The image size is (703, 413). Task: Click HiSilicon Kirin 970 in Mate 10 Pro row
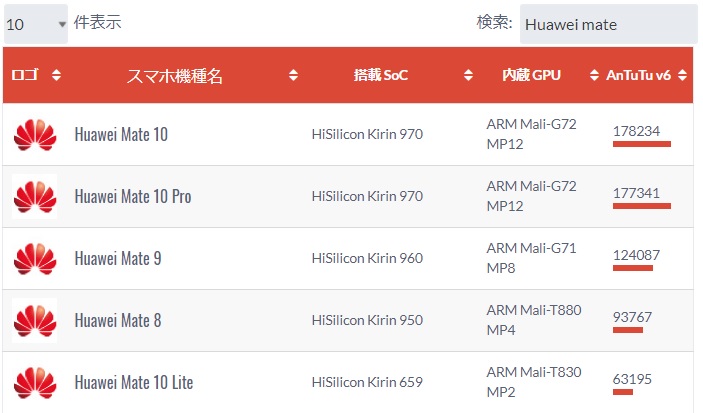click(x=367, y=196)
